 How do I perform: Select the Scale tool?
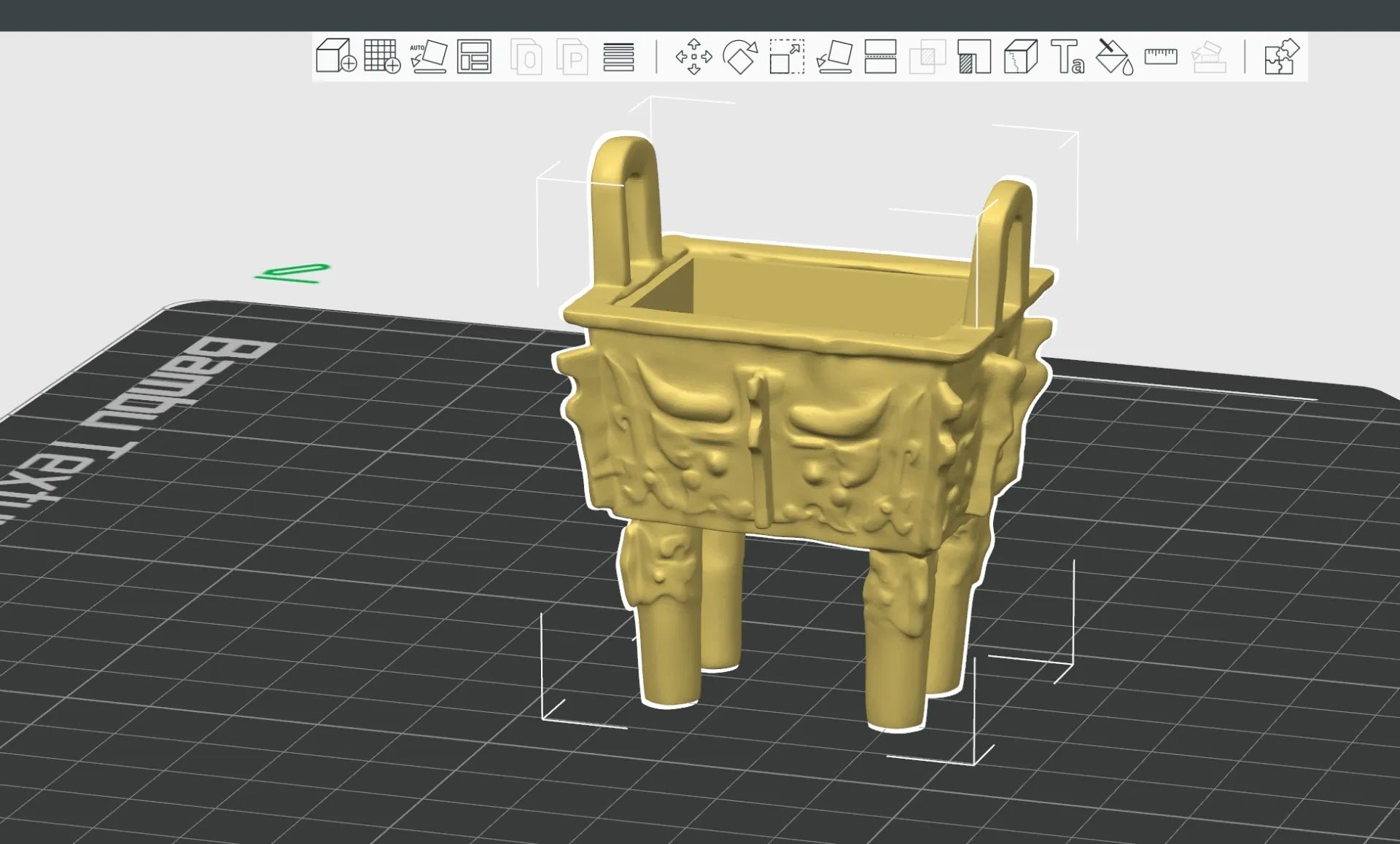pyautogui.click(x=787, y=56)
